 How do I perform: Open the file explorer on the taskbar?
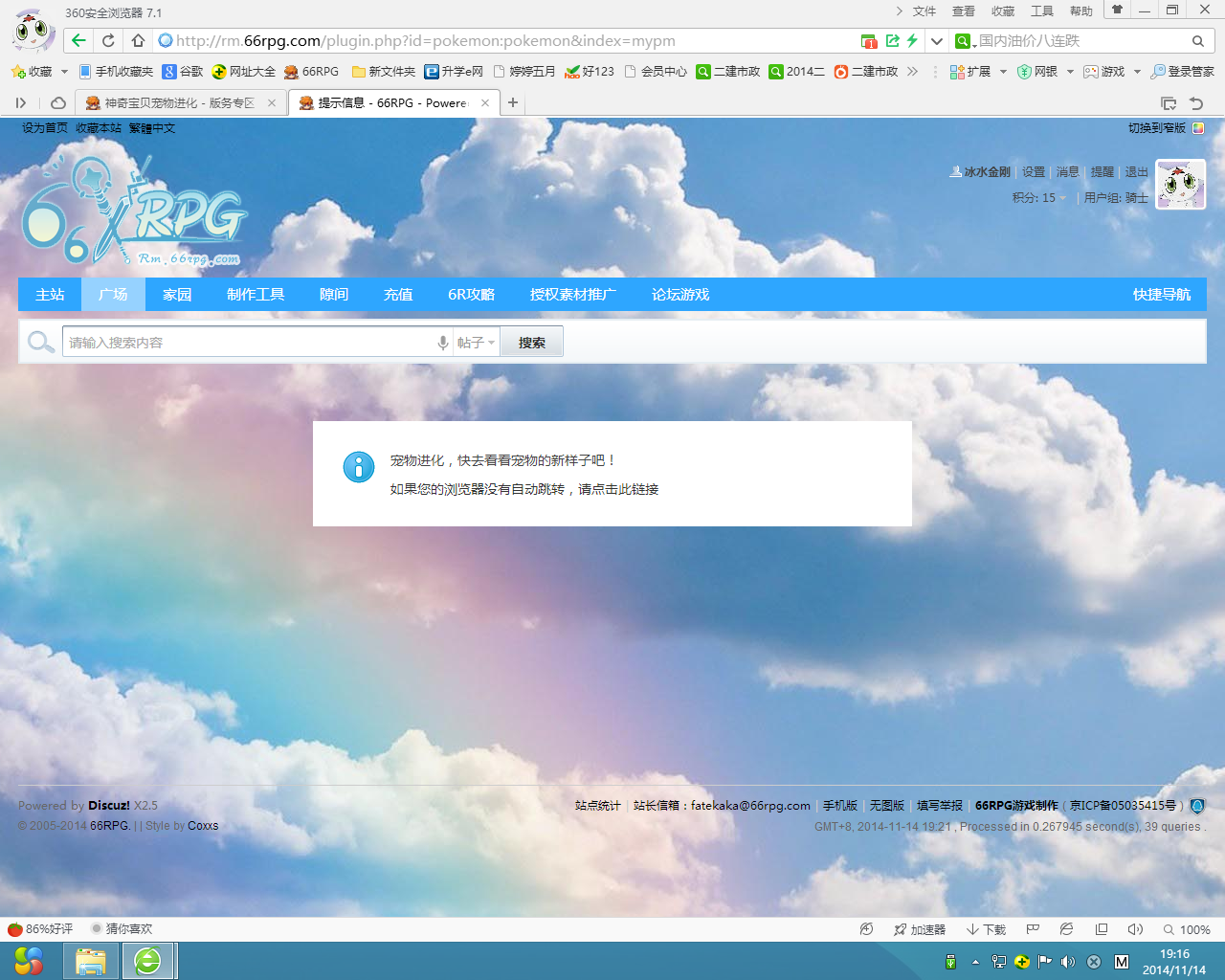[x=91, y=961]
